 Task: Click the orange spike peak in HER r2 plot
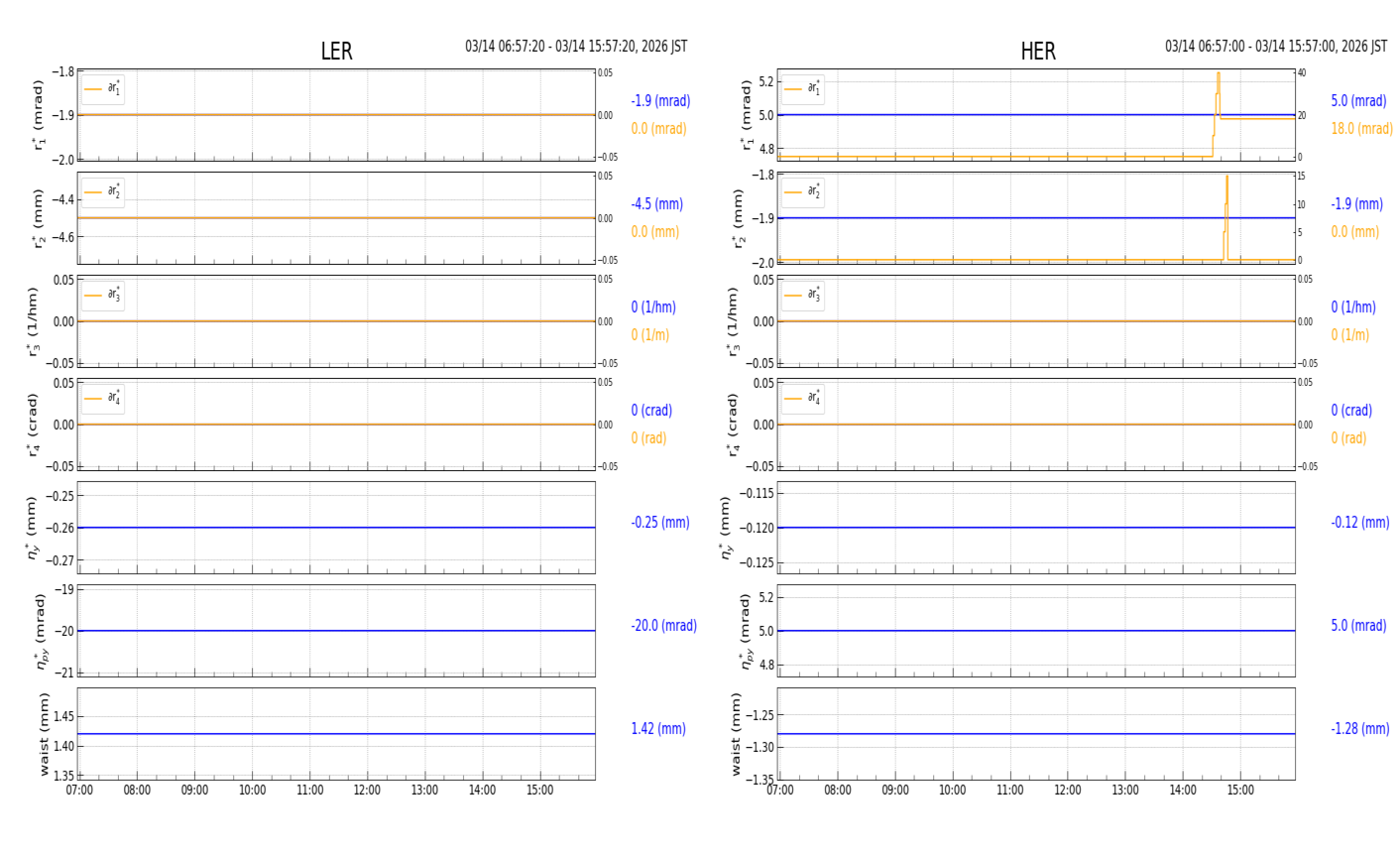pyautogui.click(x=1226, y=178)
